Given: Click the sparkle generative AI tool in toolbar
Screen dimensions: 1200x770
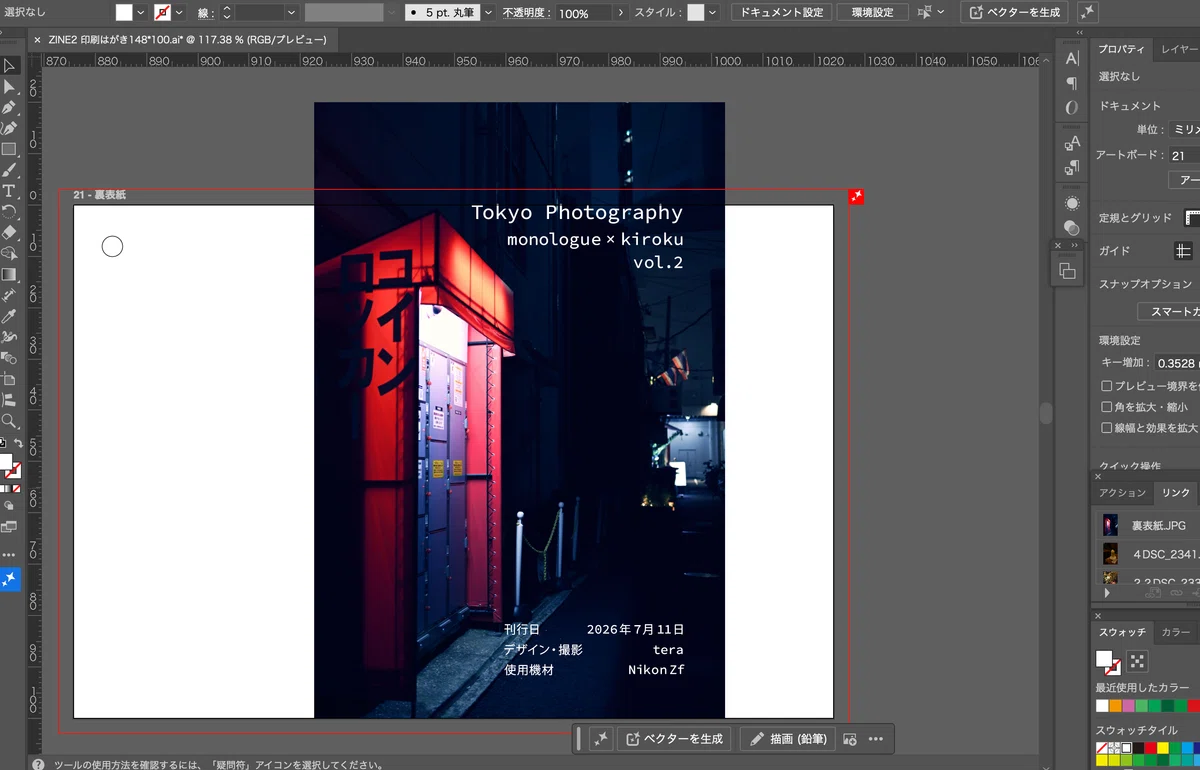Looking at the screenshot, I should [x=9, y=579].
